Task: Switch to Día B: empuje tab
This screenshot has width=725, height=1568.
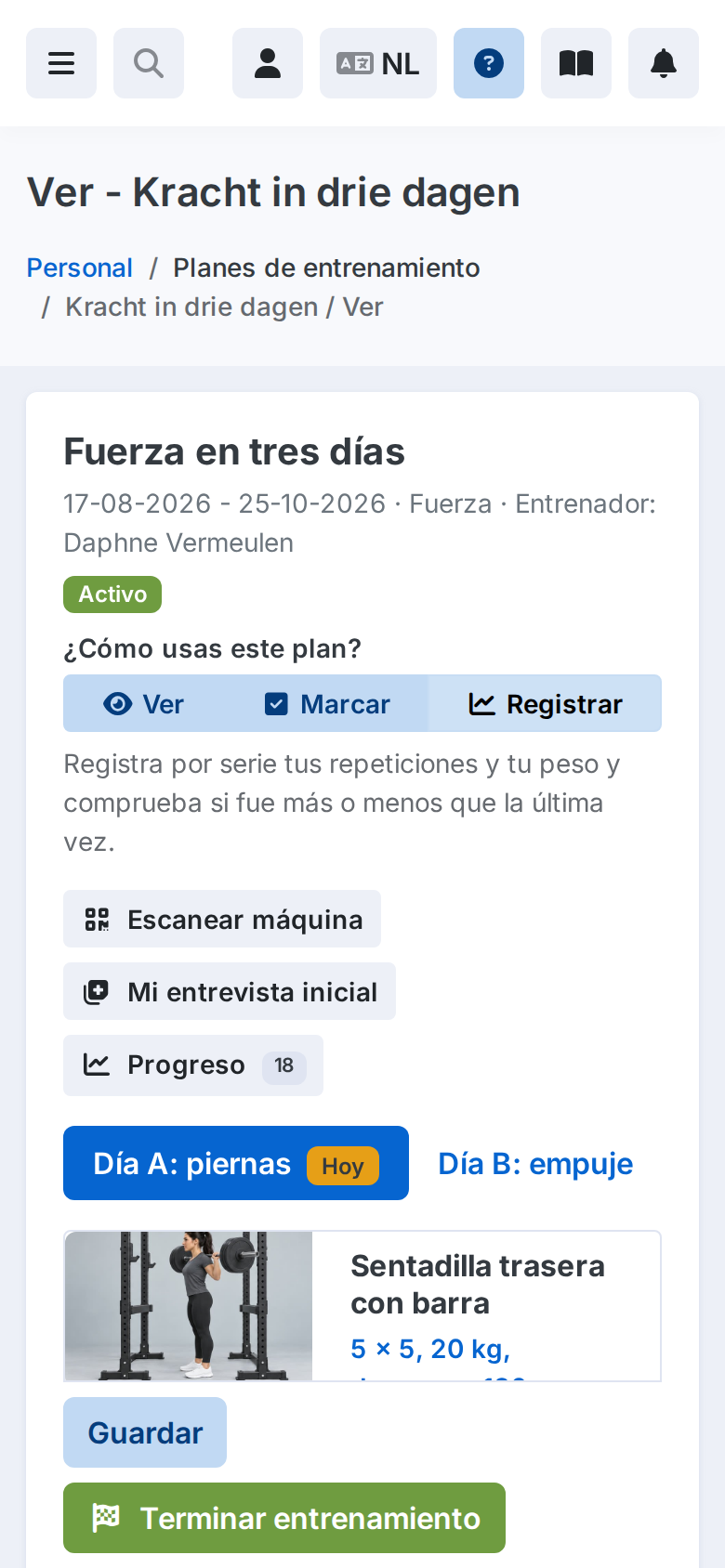Action: pos(535,1163)
